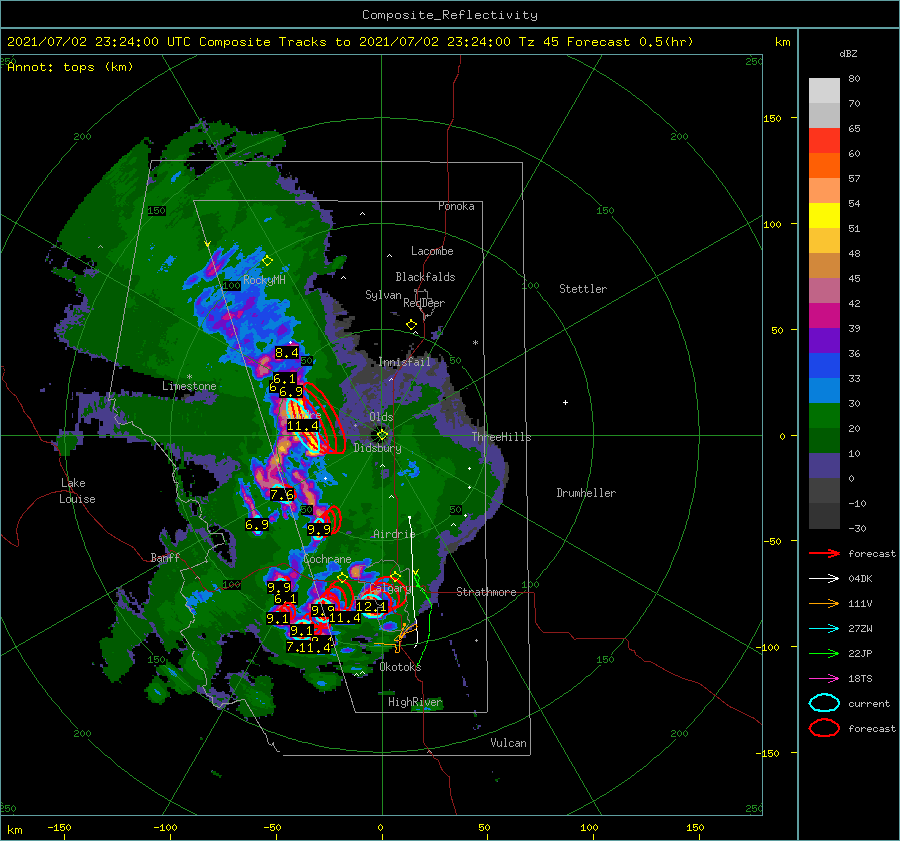This screenshot has height=841, width=900.
Task: Click the magenta 18TS arrow legend icon
Action: pyautogui.click(x=824, y=679)
